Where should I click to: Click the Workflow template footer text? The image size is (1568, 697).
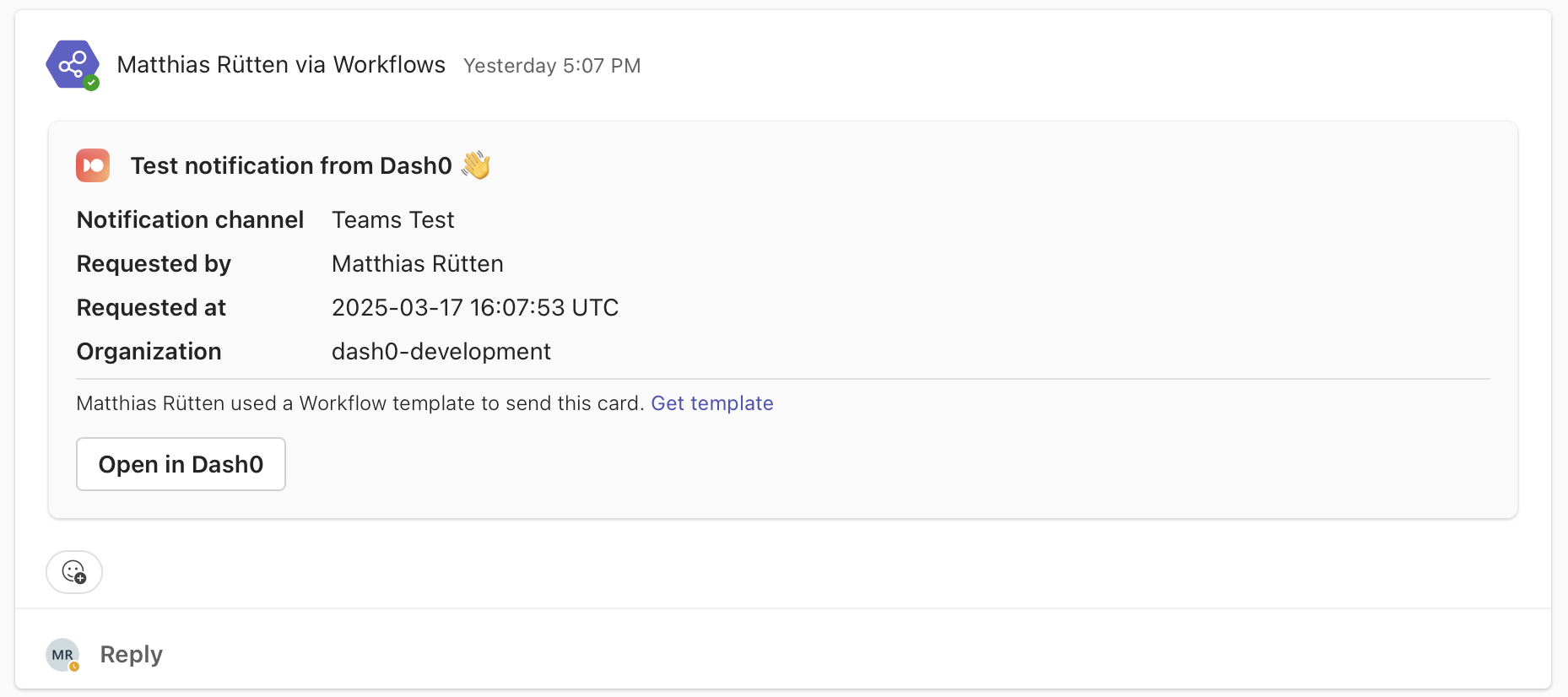360,403
